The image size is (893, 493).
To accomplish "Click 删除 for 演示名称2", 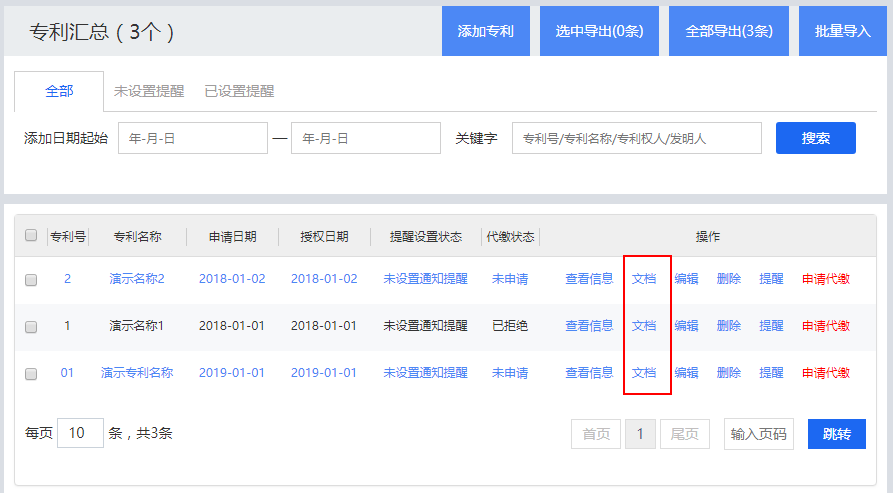I will click(x=728, y=278).
